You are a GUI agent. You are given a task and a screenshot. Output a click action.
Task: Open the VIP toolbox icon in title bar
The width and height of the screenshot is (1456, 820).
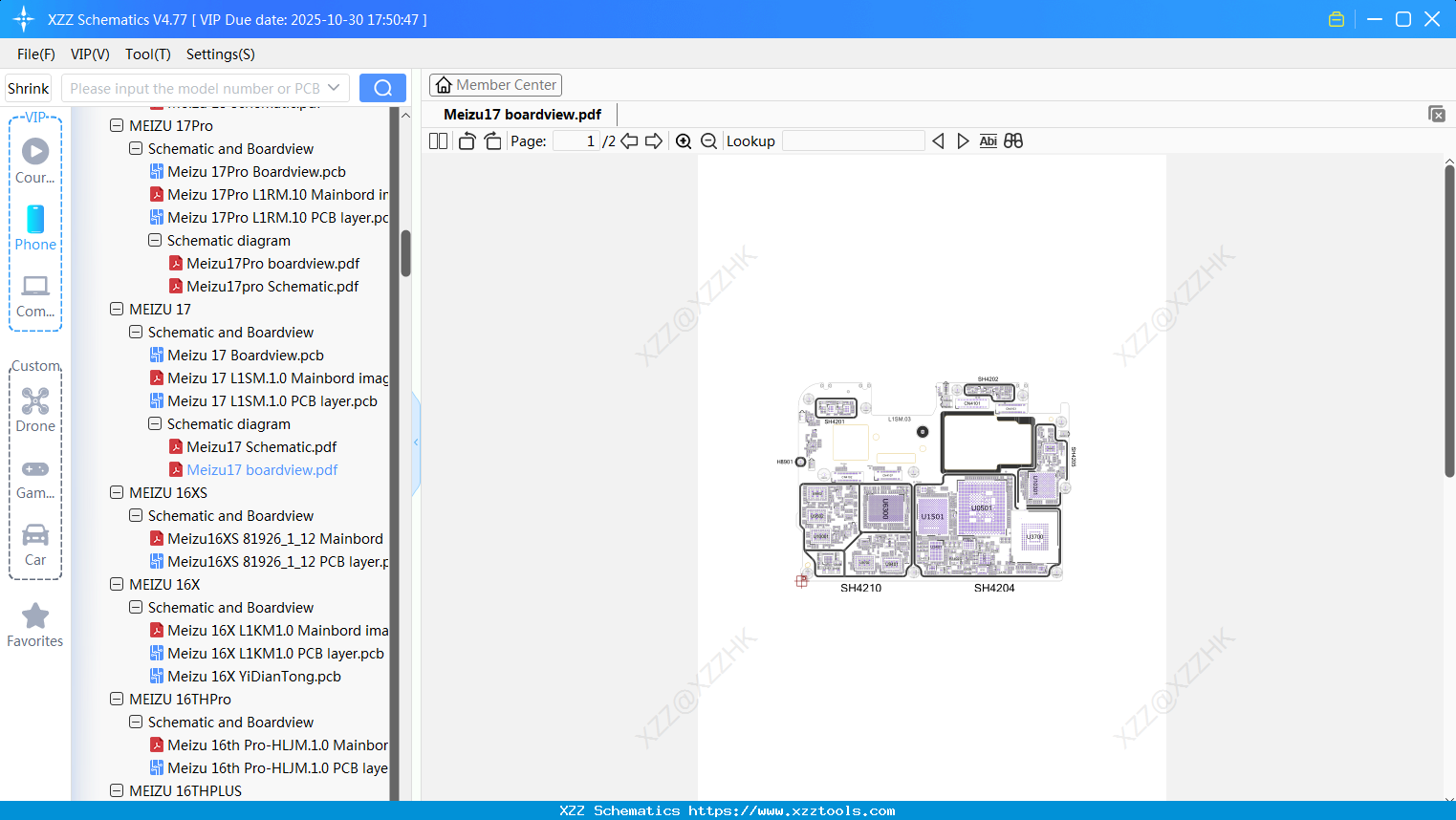pyautogui.click(x=1336, y=19)
